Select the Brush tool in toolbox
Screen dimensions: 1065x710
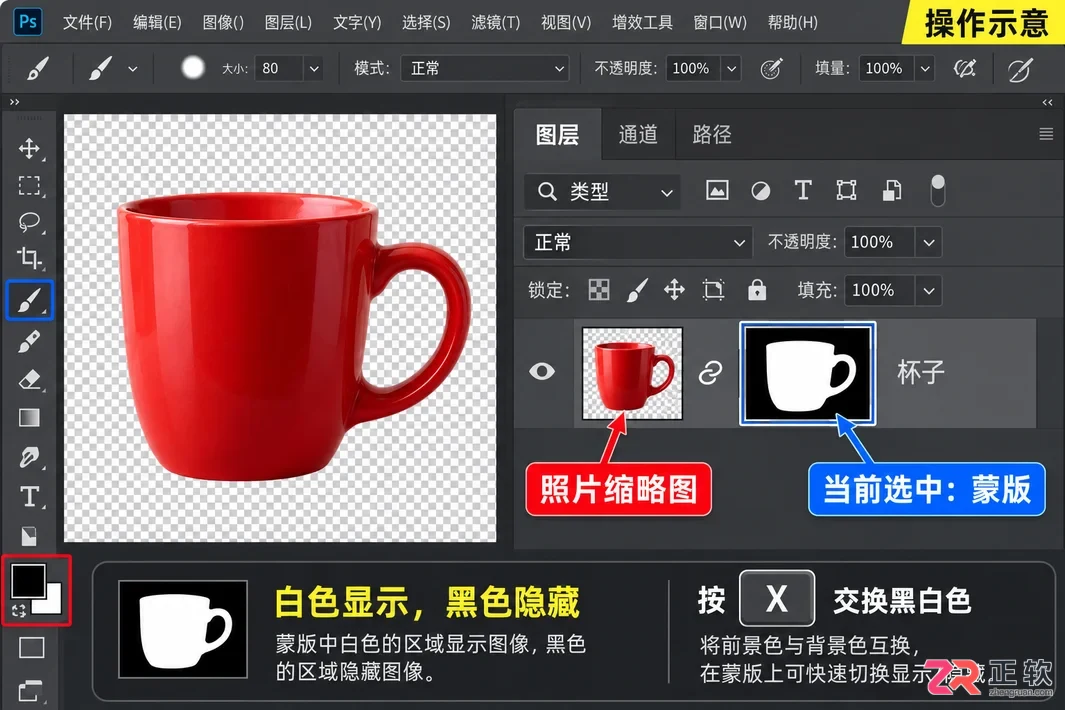(x=29, y=300)
